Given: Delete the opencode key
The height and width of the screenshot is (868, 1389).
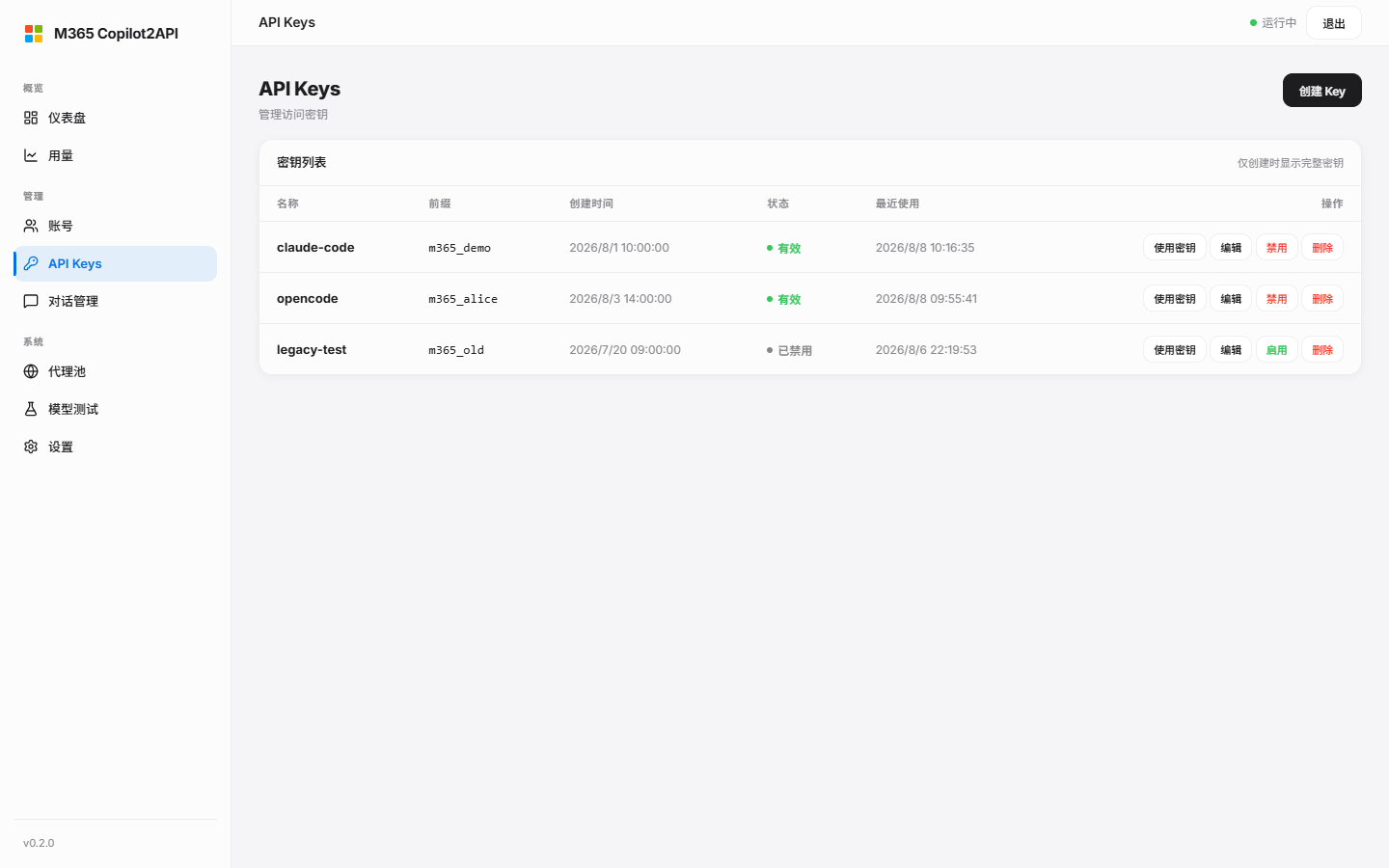Looking at the screenshot, I should point(1322,299).
